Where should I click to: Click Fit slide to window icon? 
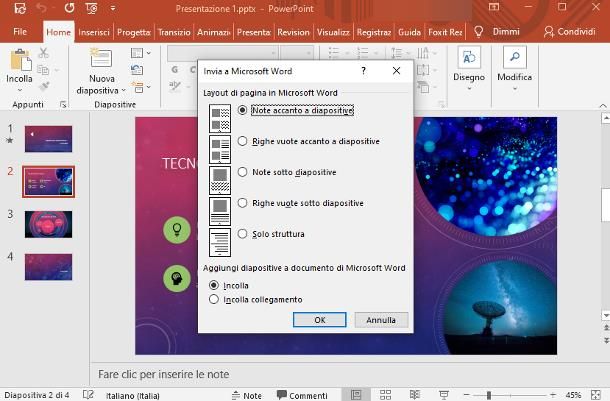[596, 395]
